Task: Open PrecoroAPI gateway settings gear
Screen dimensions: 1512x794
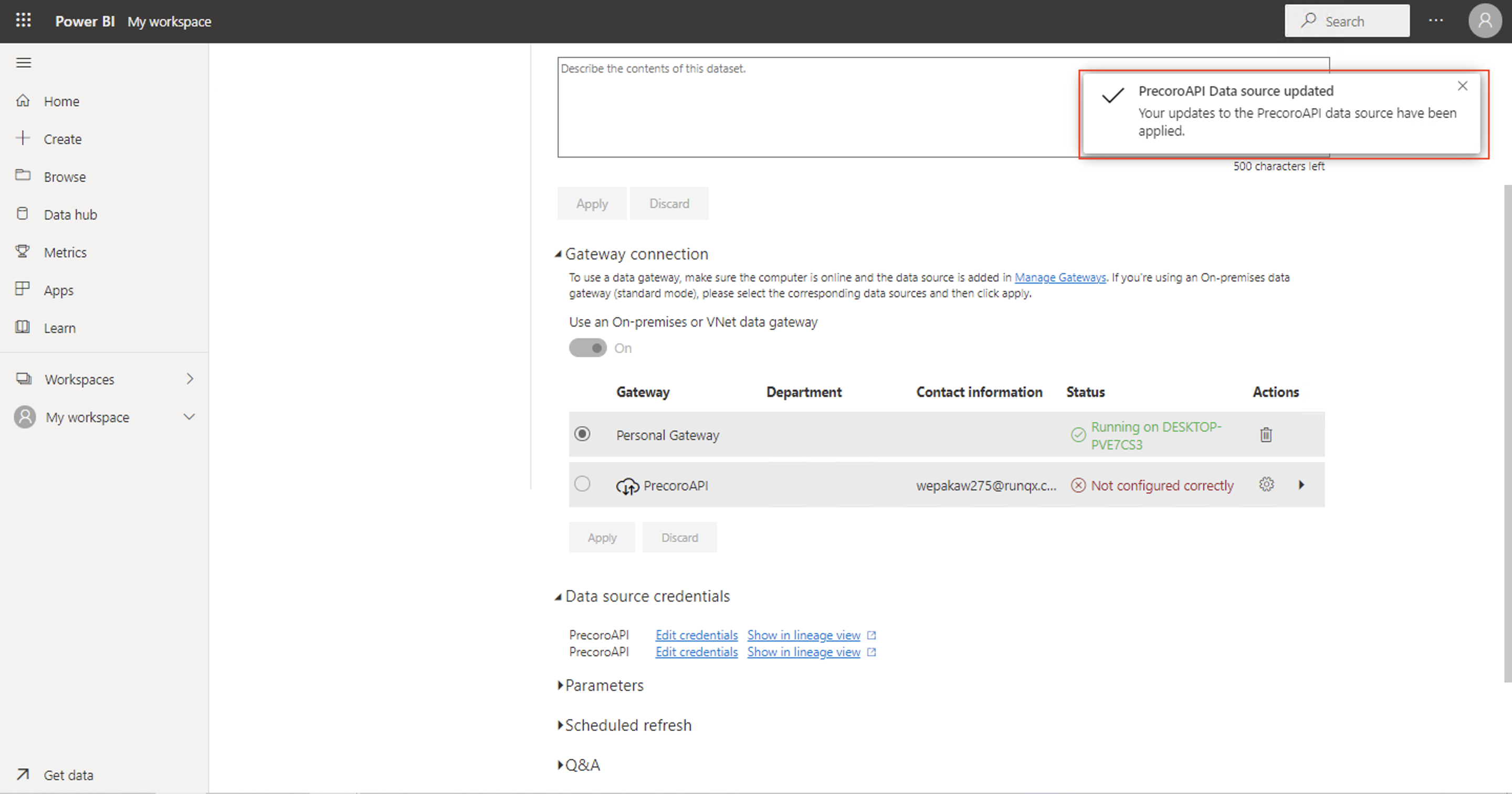Action: coord(1267,485)
